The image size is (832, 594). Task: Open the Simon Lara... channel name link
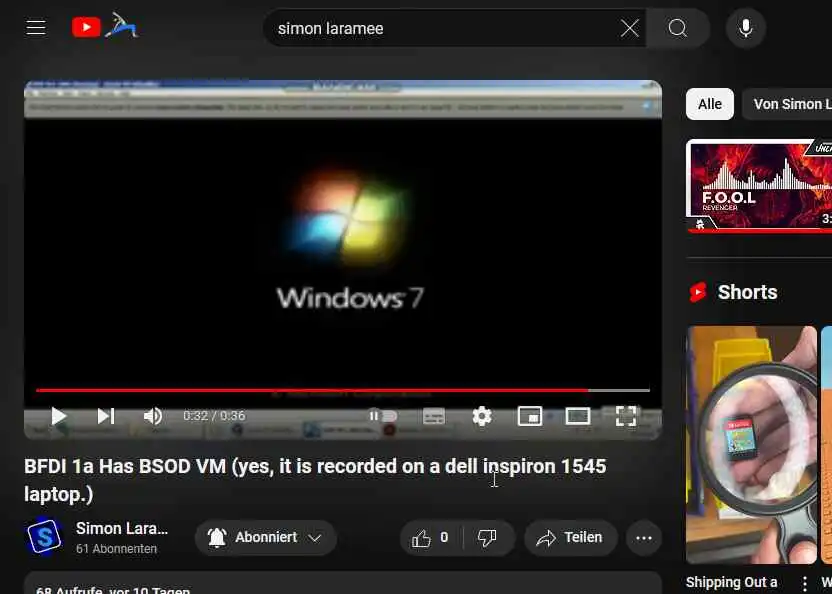click(x=122, y=529)
